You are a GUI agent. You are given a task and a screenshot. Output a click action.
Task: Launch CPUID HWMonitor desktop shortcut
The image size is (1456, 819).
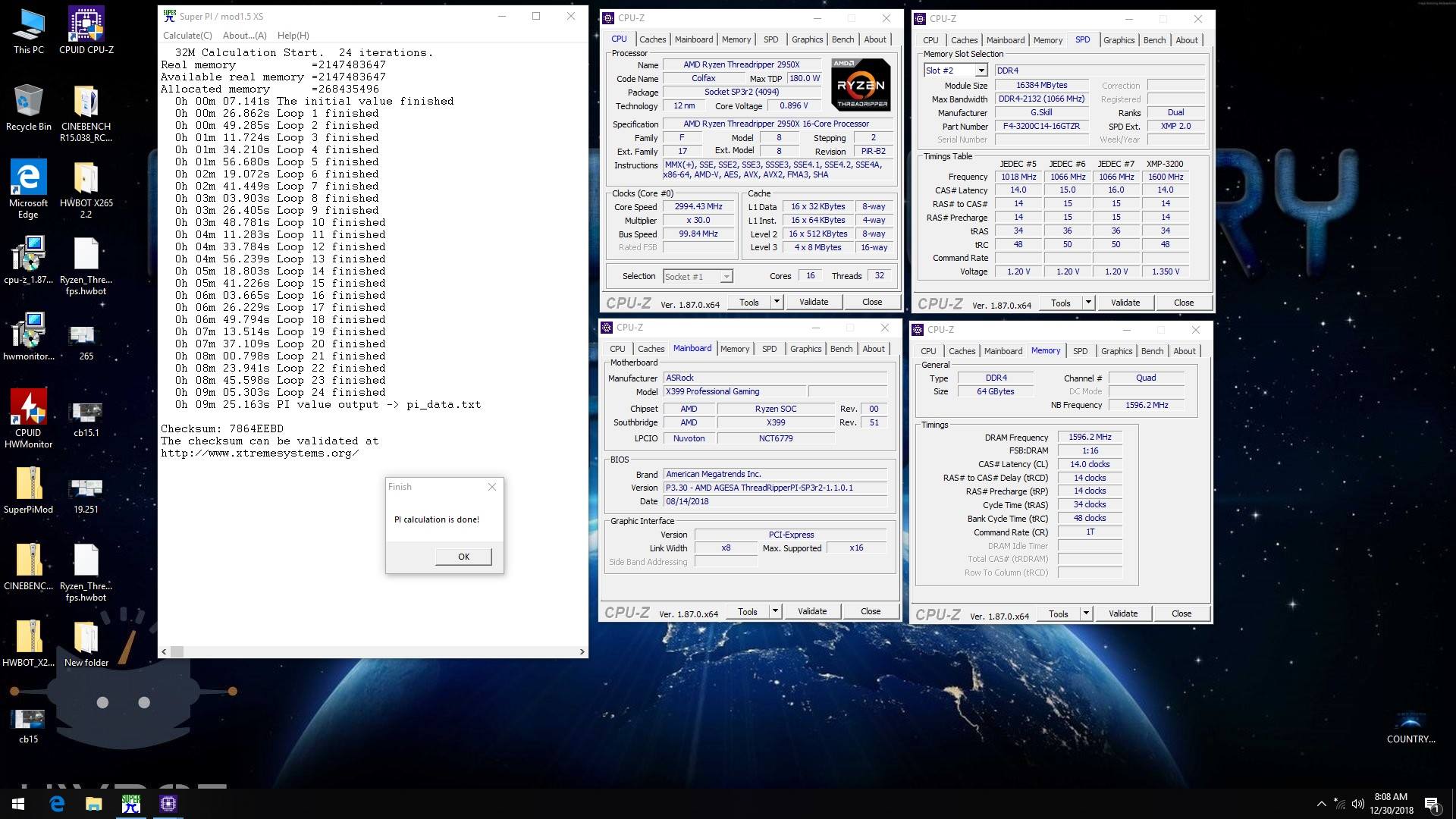29,419
